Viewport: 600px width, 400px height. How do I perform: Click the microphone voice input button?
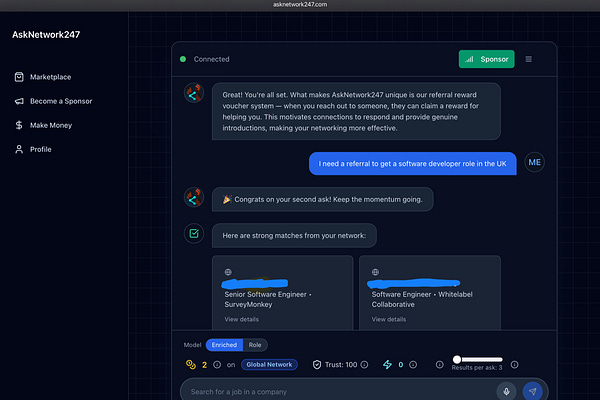pos(506,392)
